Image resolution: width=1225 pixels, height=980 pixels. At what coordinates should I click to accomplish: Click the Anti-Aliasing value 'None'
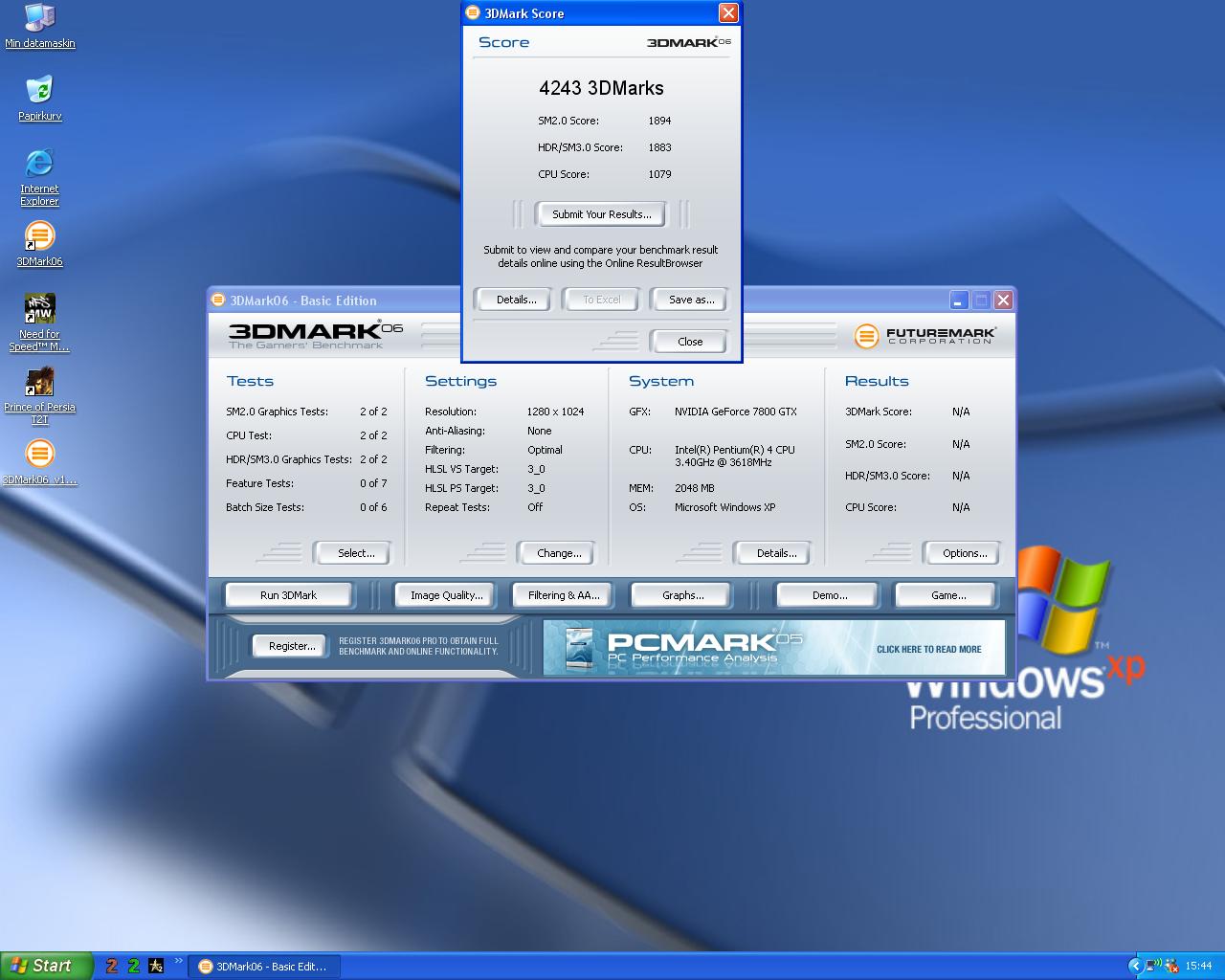coord(539,431)
